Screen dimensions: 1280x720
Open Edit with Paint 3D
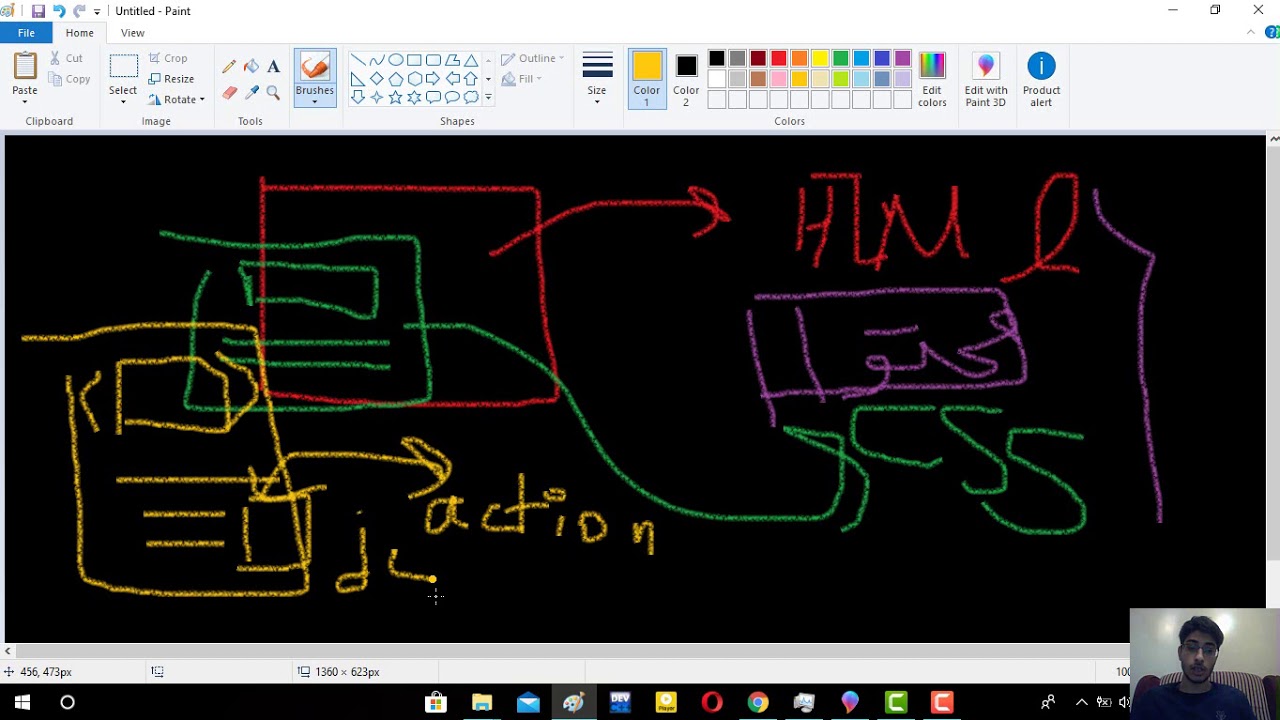click(986, 79)
